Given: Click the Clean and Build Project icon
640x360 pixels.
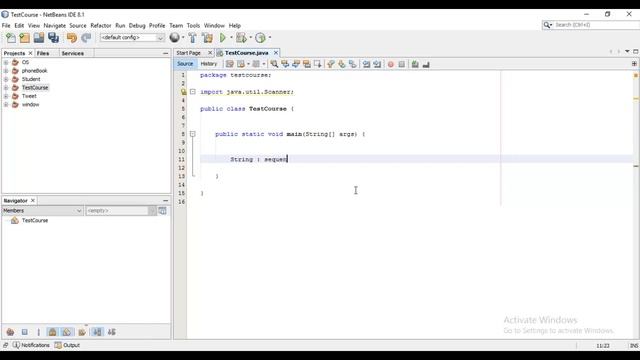Looking at the screenshot, I should point(207,38).
